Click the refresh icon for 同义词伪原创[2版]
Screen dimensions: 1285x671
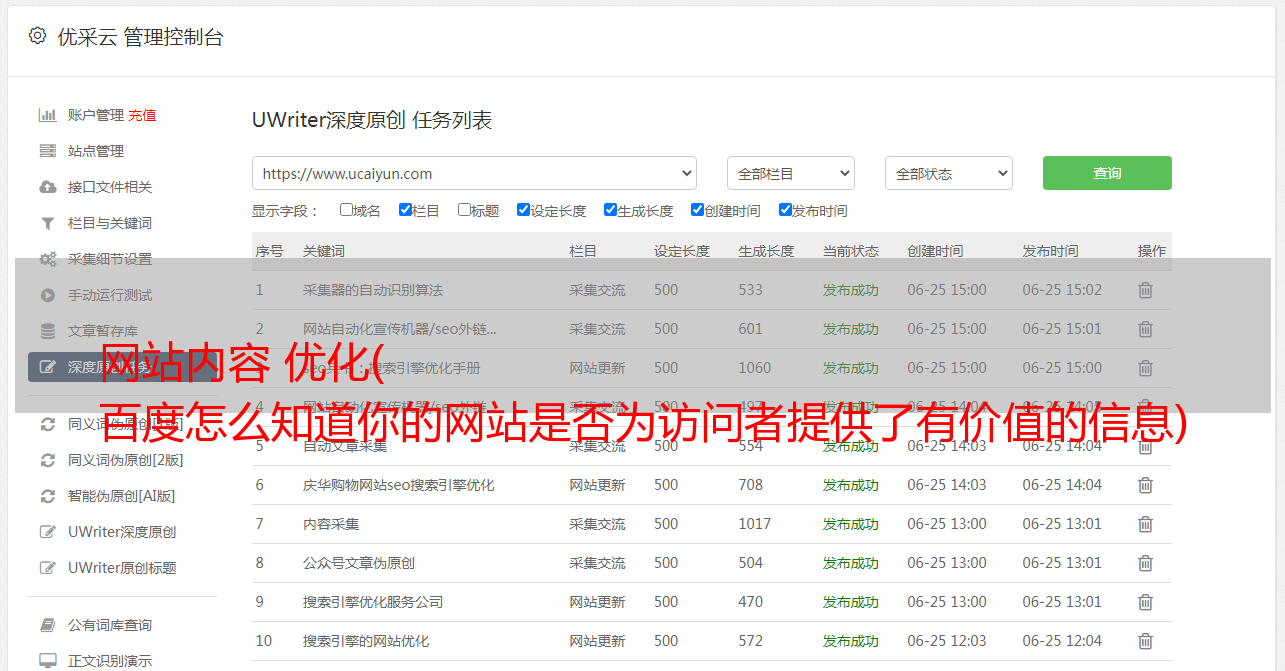47,460
